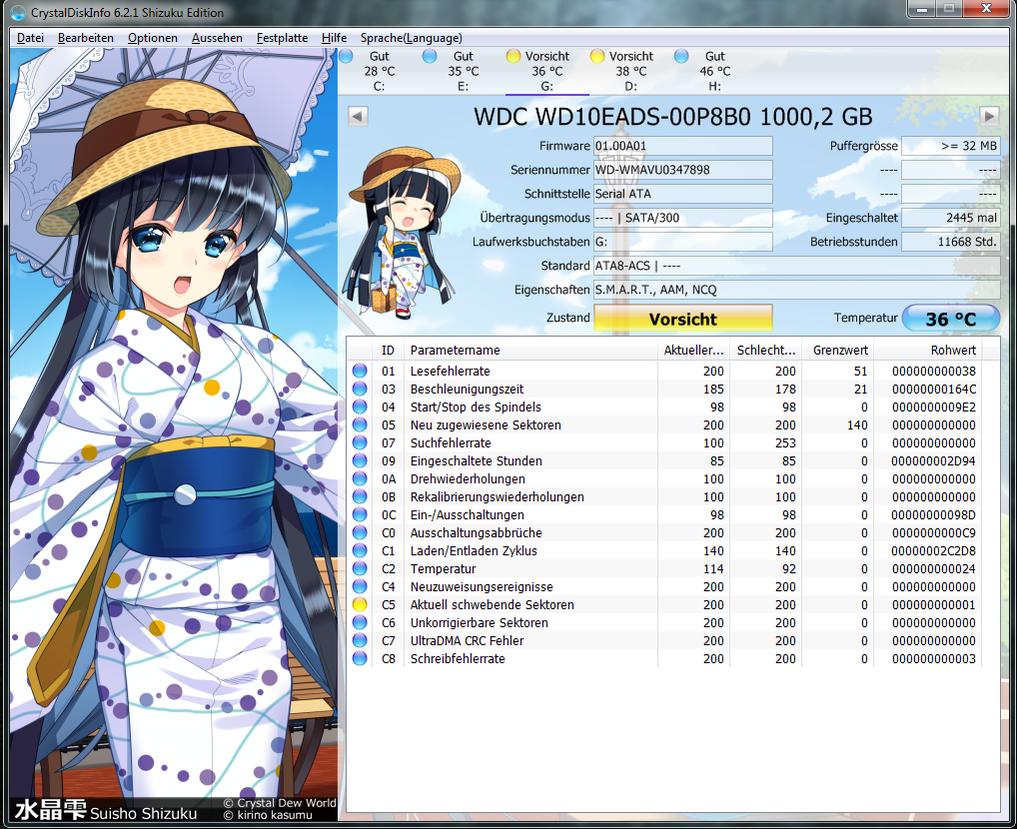Image resolution: width=1017 pixels, height=829 pixels.
Task: Click the blue orb for Ausschaltungsabbrüche row
Action: click(x=359, y=533)
